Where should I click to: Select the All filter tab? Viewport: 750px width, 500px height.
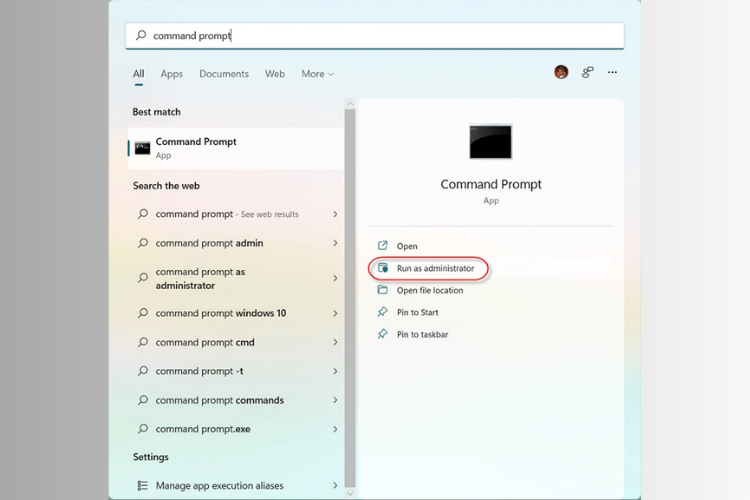139,74
